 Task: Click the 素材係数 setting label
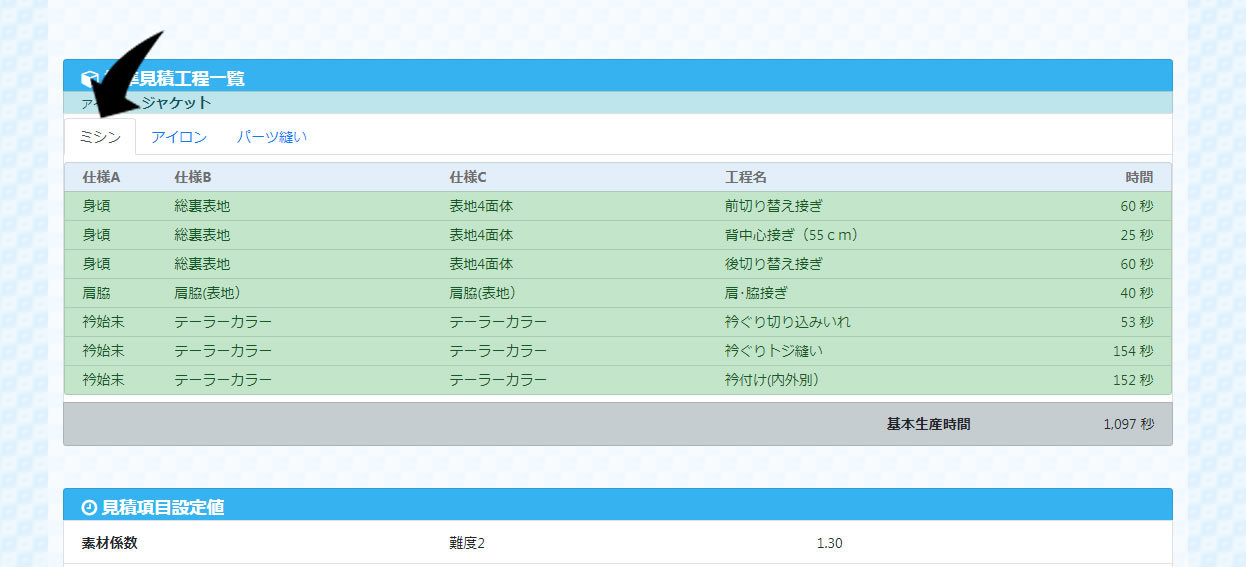tap(111, 543)
